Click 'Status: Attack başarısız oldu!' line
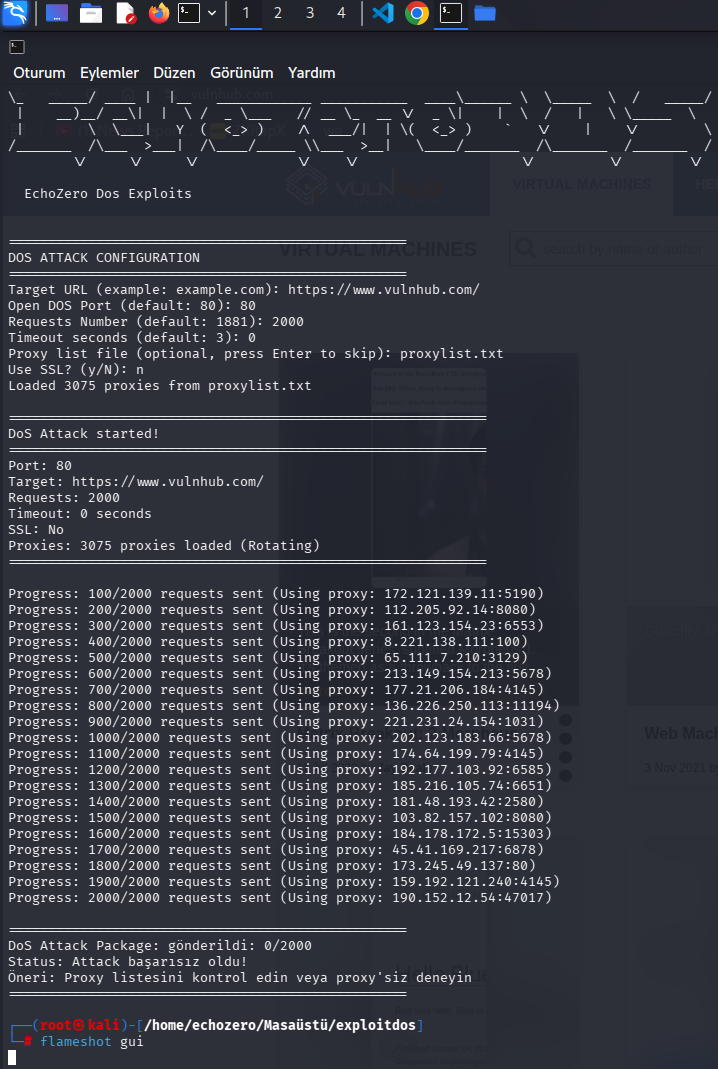The width and height of the screenshot is (718, 1069). (128, 962)
